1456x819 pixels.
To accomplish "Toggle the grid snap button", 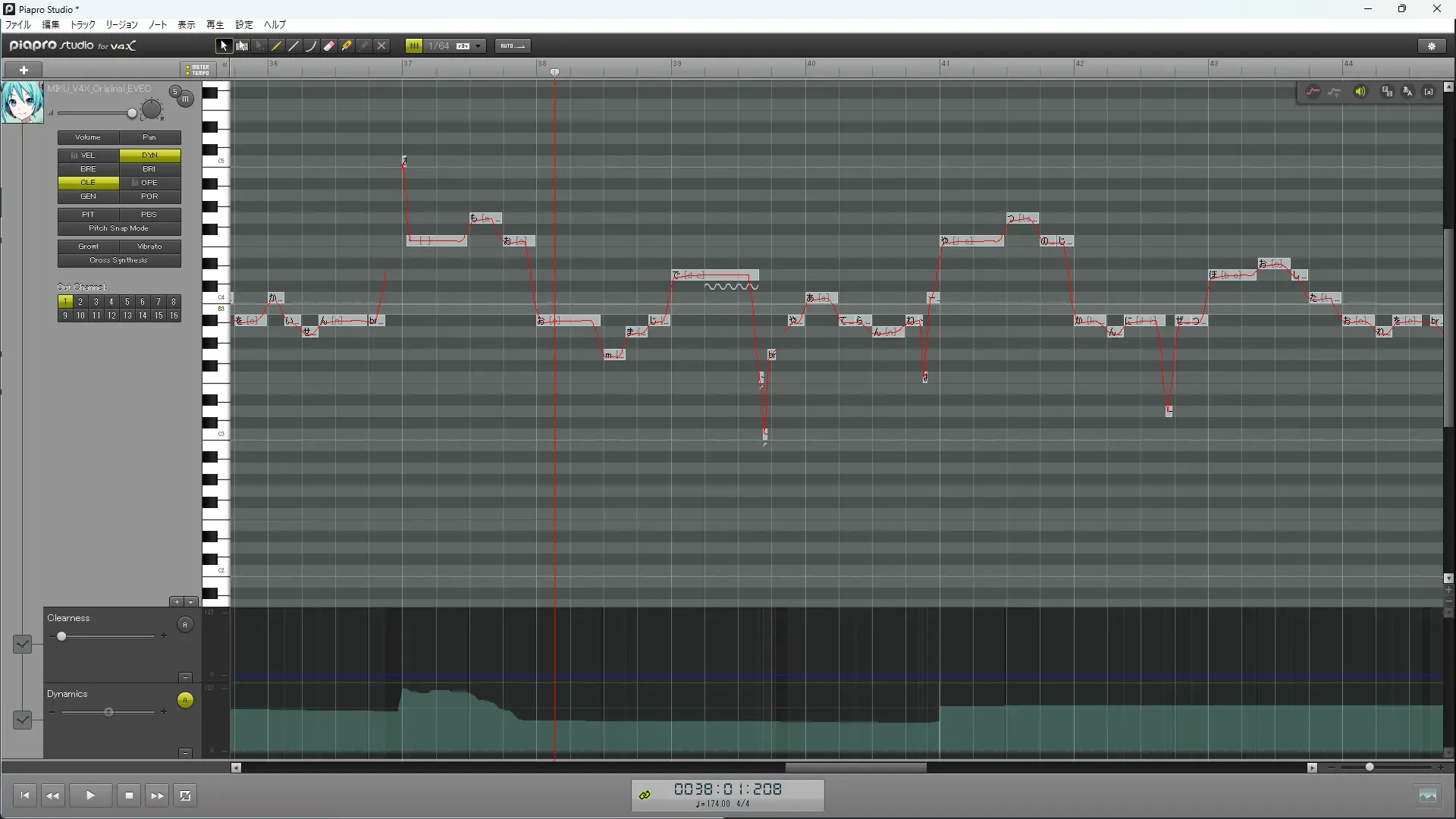I will pos(414,46).
